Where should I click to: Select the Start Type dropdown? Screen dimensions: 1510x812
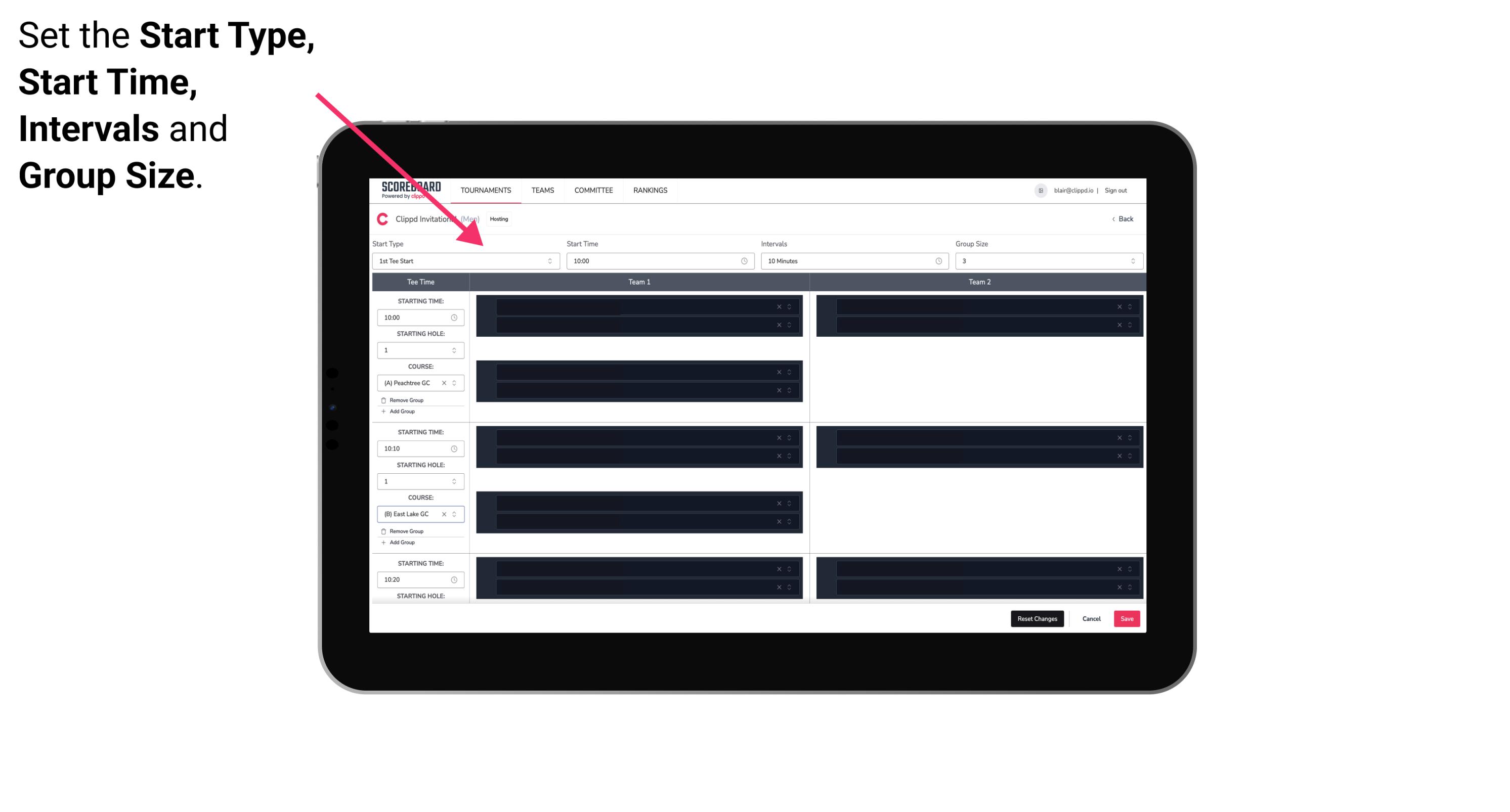pyautogui.click(x=463, y=261)
